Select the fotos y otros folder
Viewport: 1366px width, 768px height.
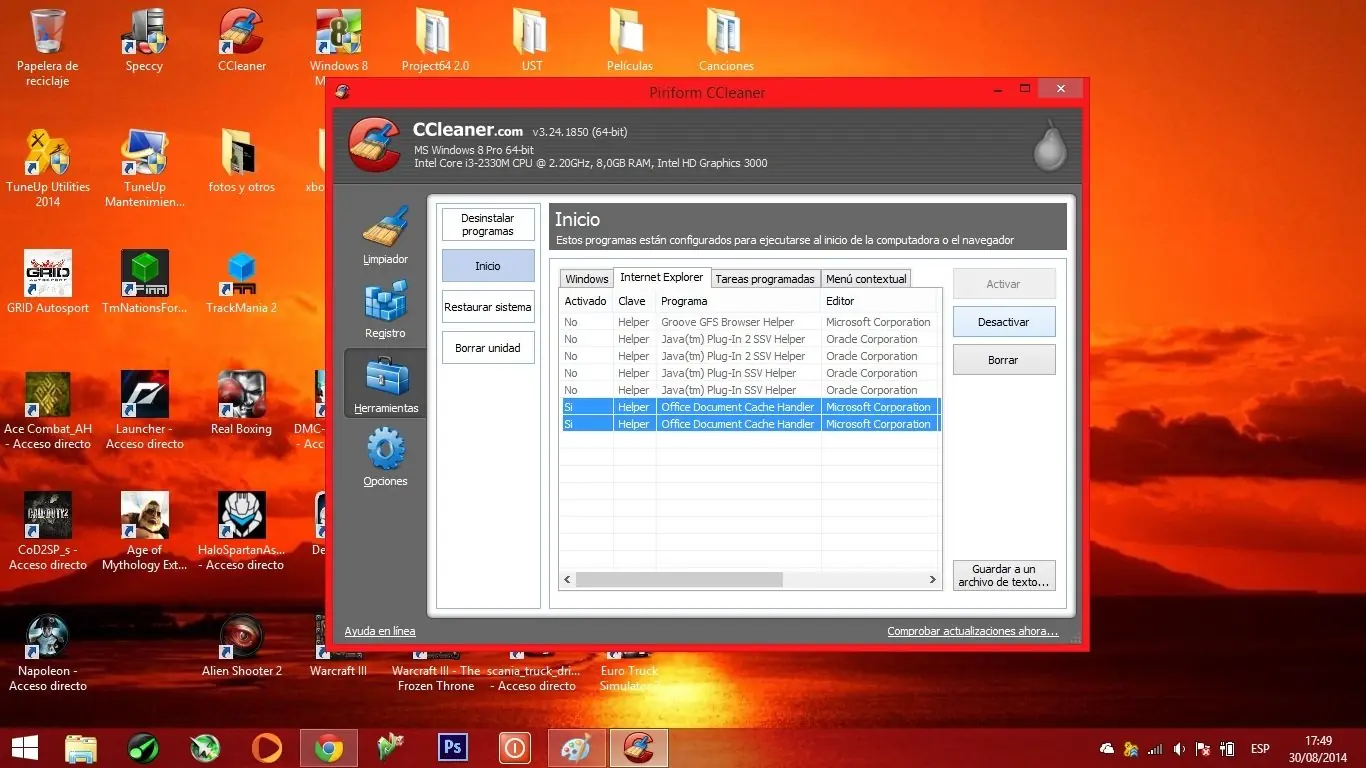click(242, 161)
